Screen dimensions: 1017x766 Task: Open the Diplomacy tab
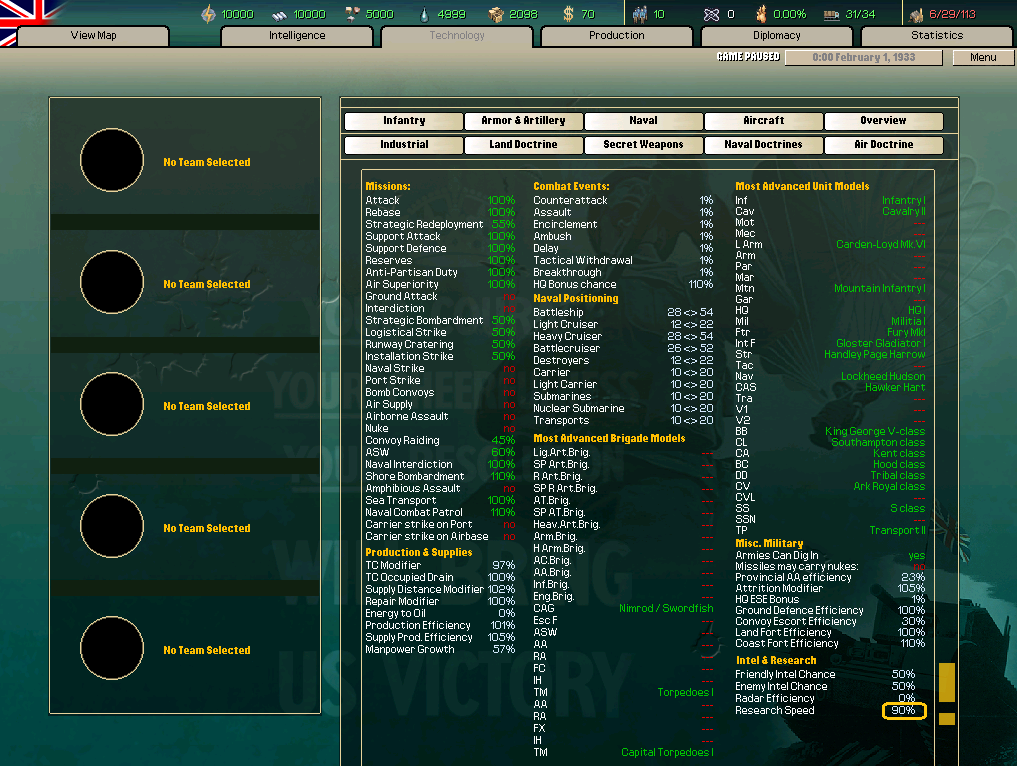(x=776, y=36)
